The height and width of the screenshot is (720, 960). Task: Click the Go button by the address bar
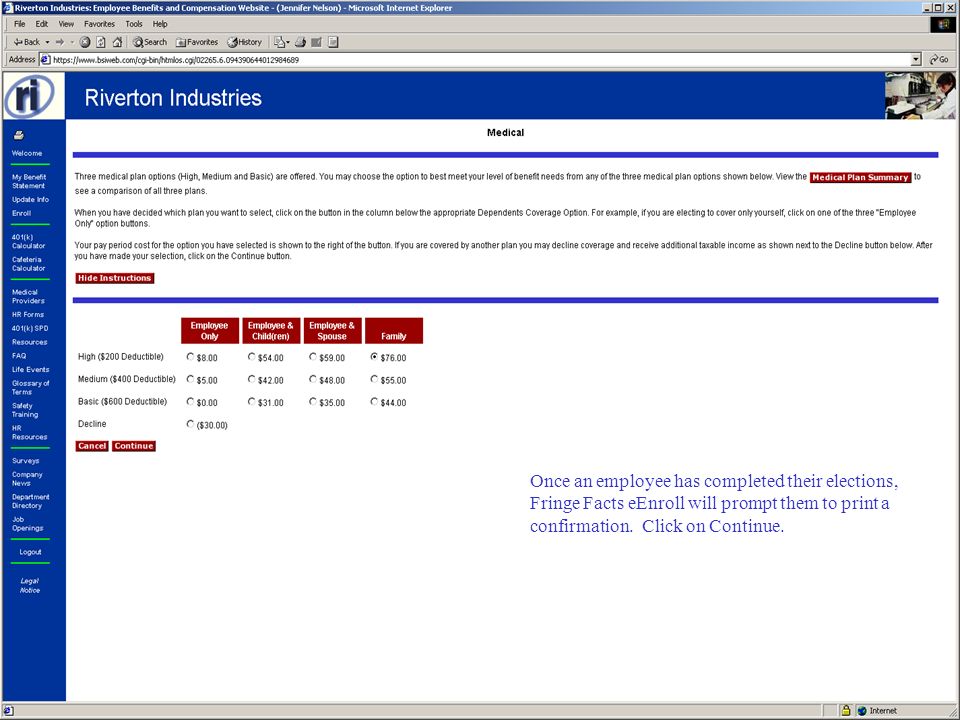pyautogui.click(x=939, y=59)
